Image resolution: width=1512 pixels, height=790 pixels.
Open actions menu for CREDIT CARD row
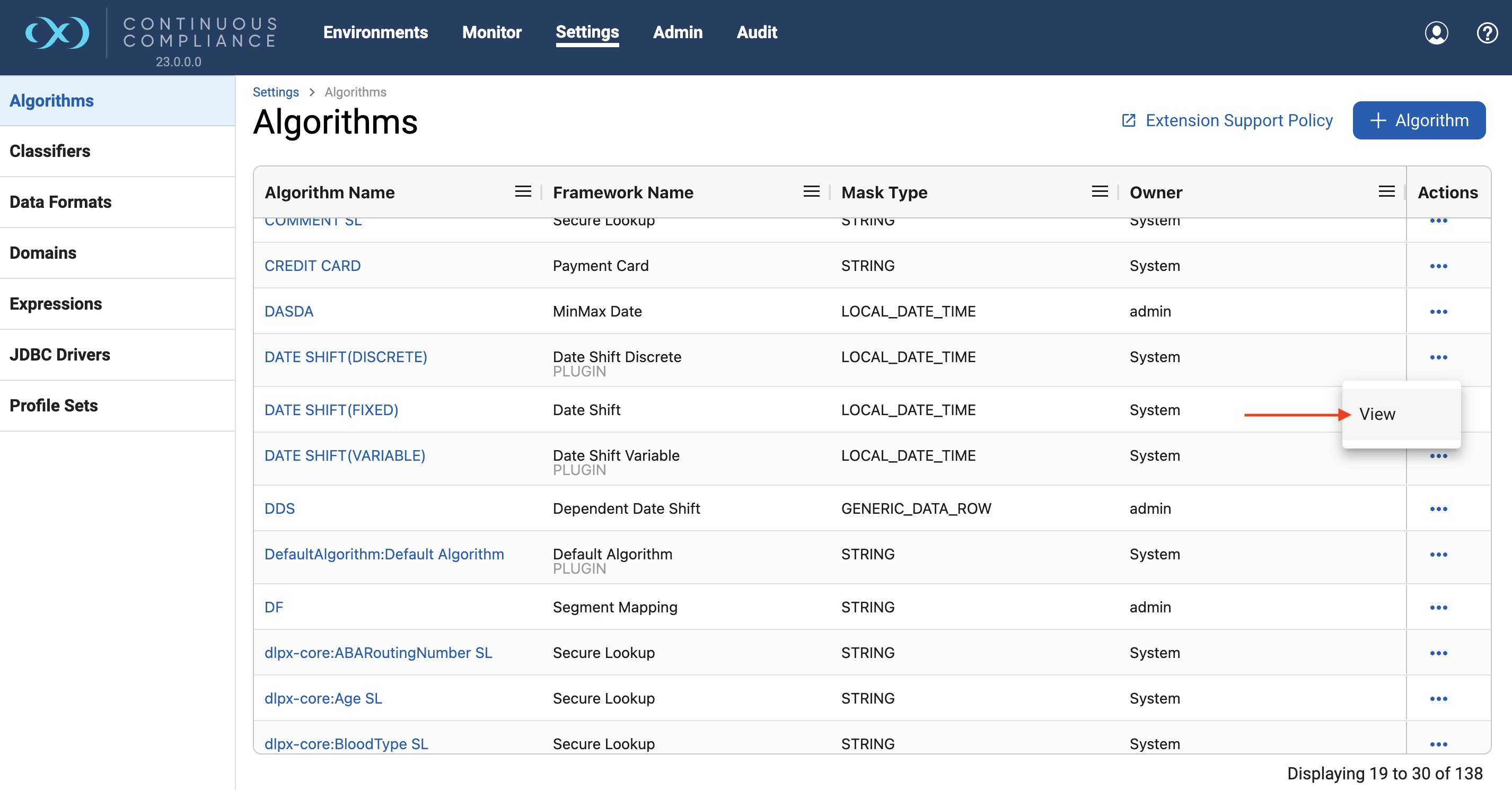[1438, 266]
